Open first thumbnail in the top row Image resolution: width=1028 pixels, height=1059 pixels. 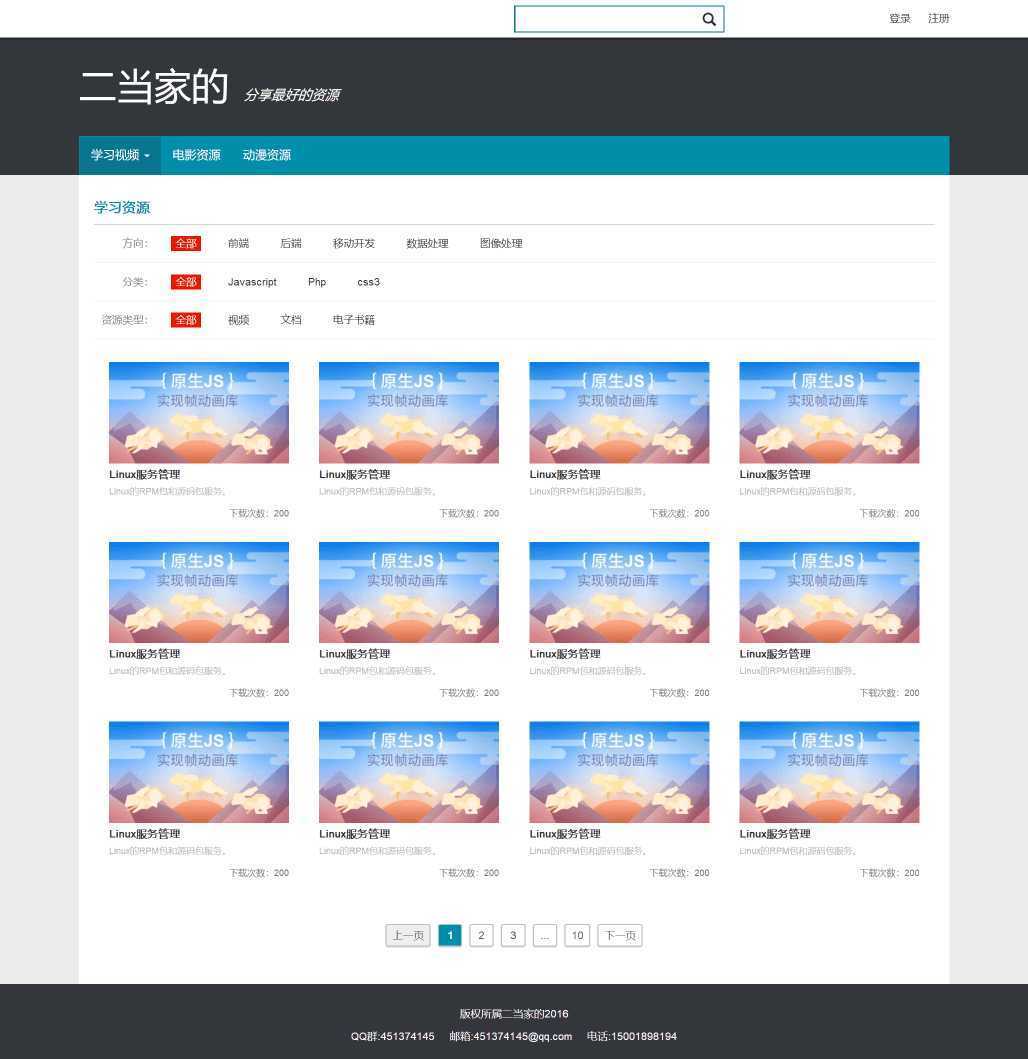click(199, 412)
